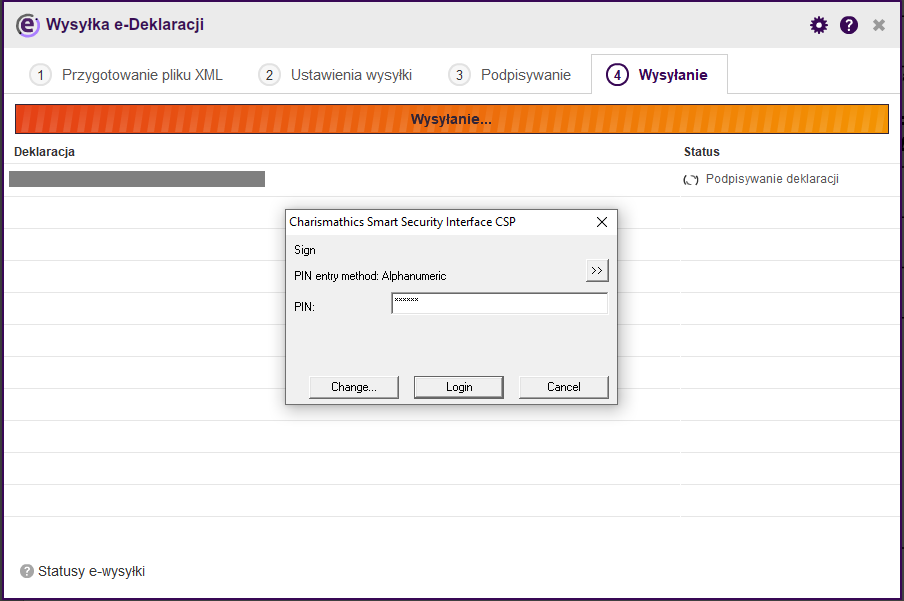
Task: Click the Podpisywanie deklaracji status text
Action: (772, 179)
